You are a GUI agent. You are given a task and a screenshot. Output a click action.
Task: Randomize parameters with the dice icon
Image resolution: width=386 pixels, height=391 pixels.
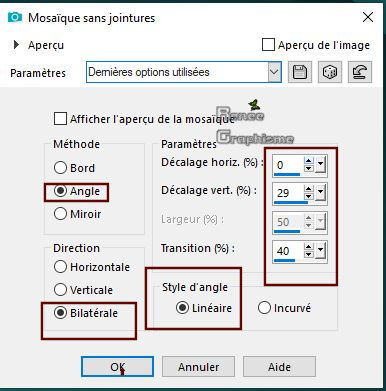click(329, 72)
